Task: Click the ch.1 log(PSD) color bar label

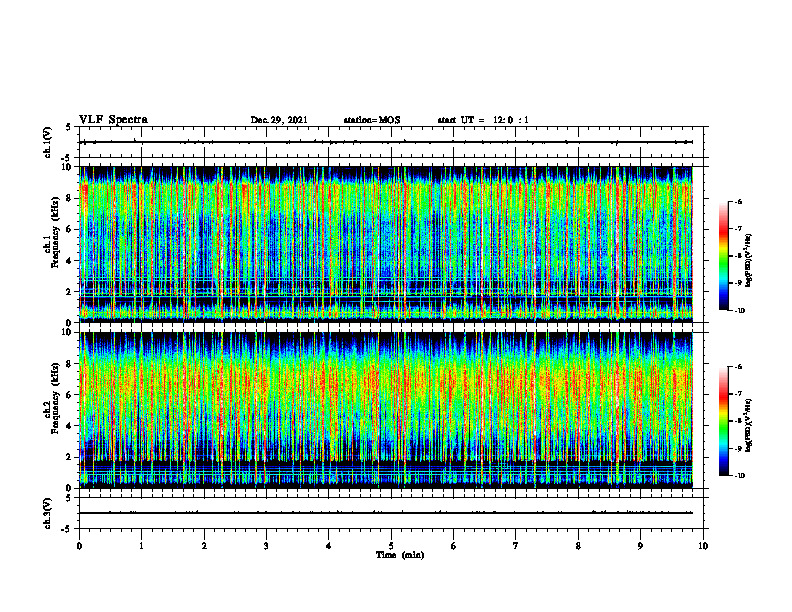Action: tap(749, 260)
